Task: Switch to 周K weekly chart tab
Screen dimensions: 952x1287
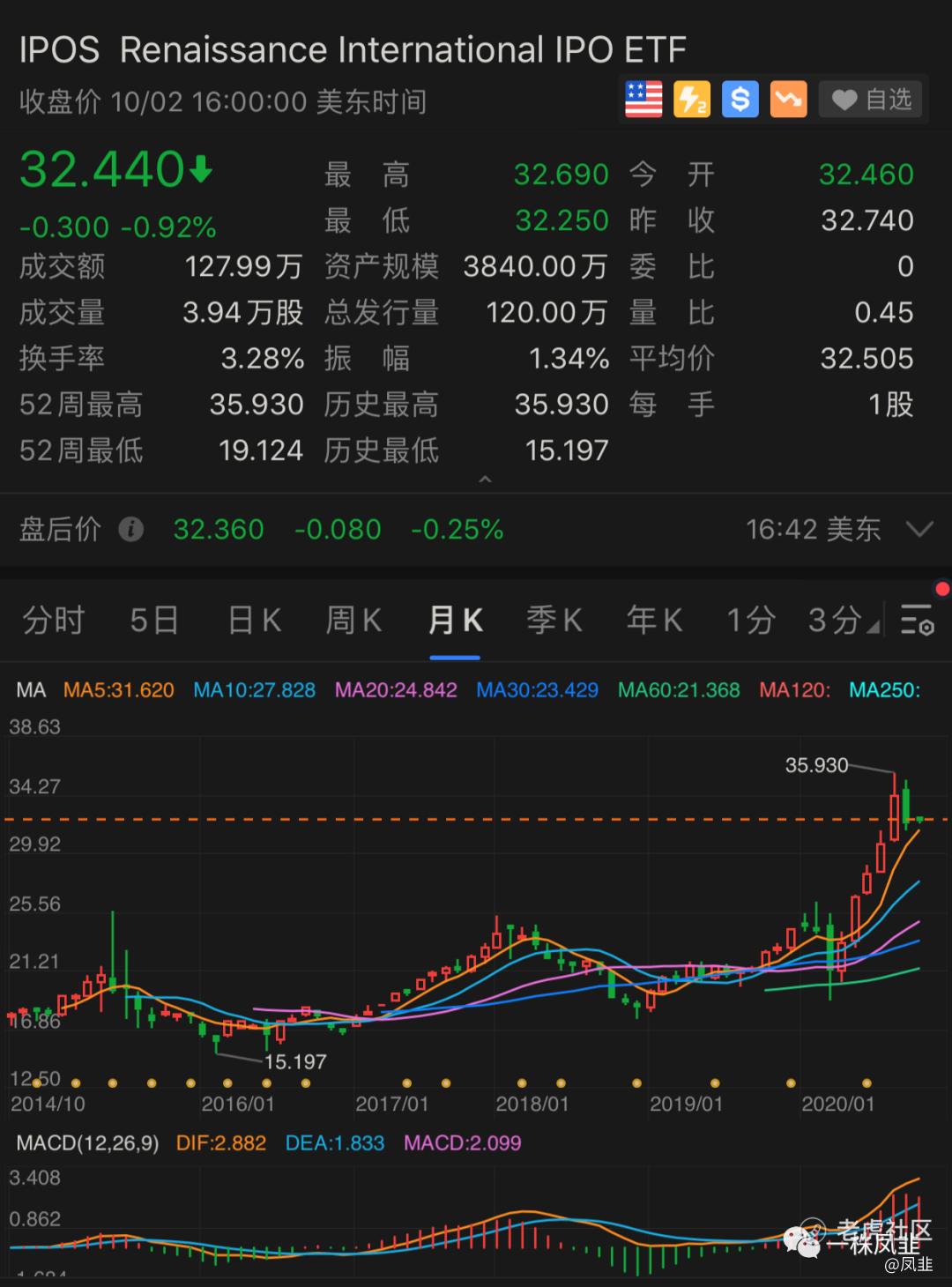Action: pyautogui.click(x=353, y=621)
